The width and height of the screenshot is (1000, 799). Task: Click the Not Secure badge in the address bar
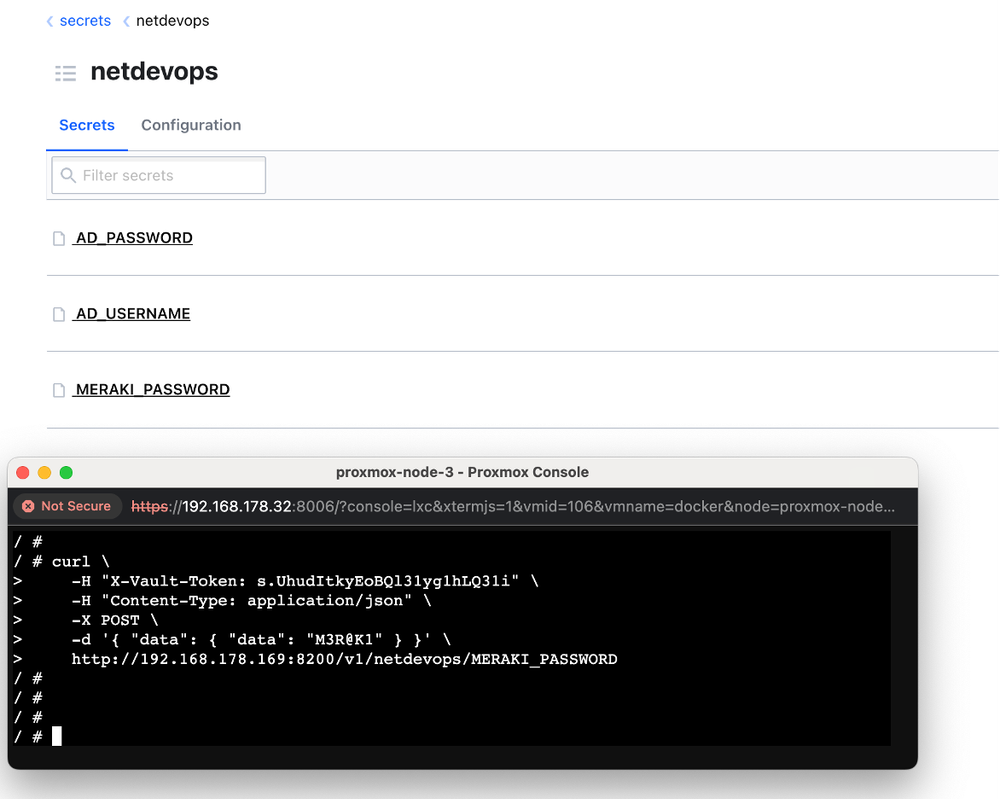click(x=67, y=506)
